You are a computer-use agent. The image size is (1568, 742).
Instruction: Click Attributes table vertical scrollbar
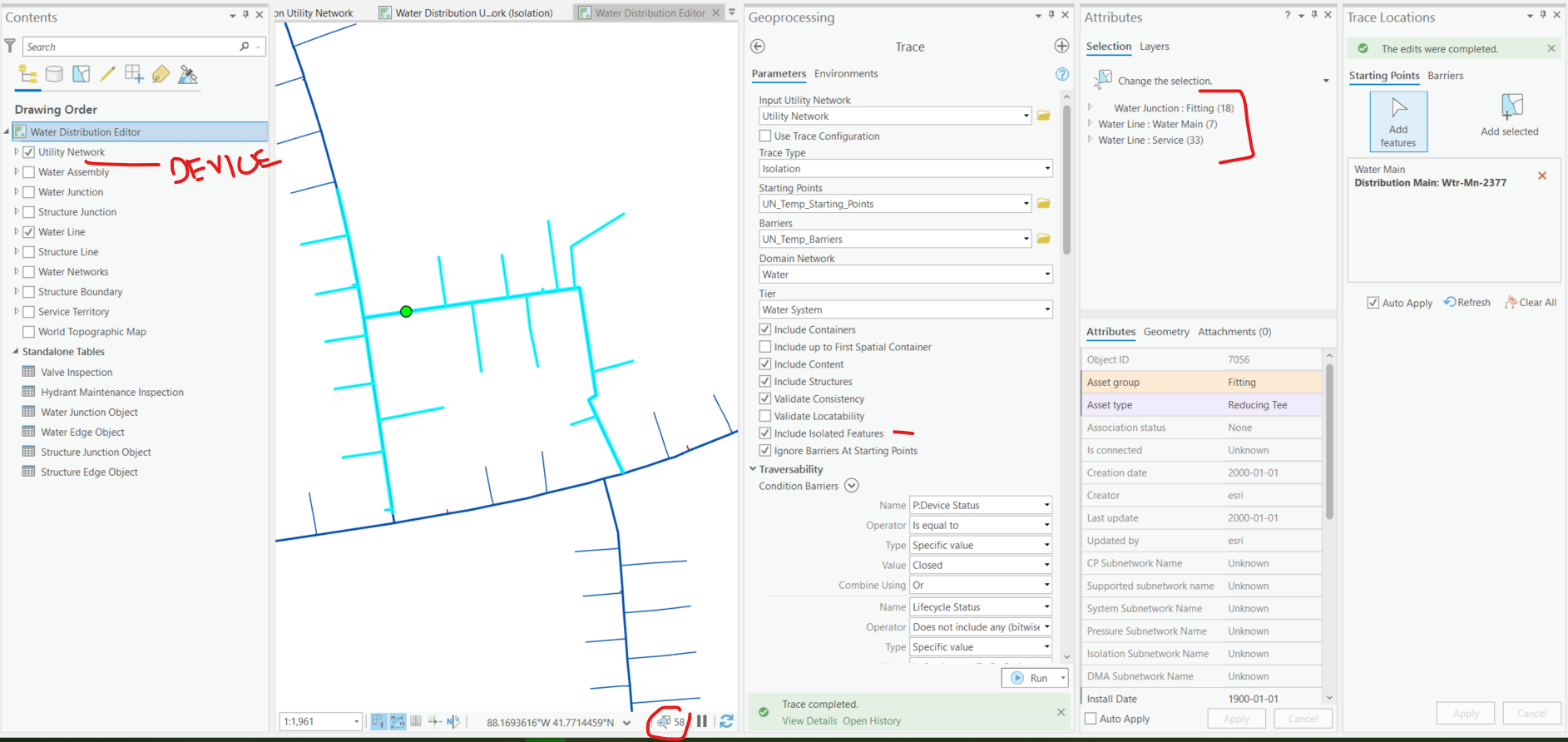point(1329,441)
